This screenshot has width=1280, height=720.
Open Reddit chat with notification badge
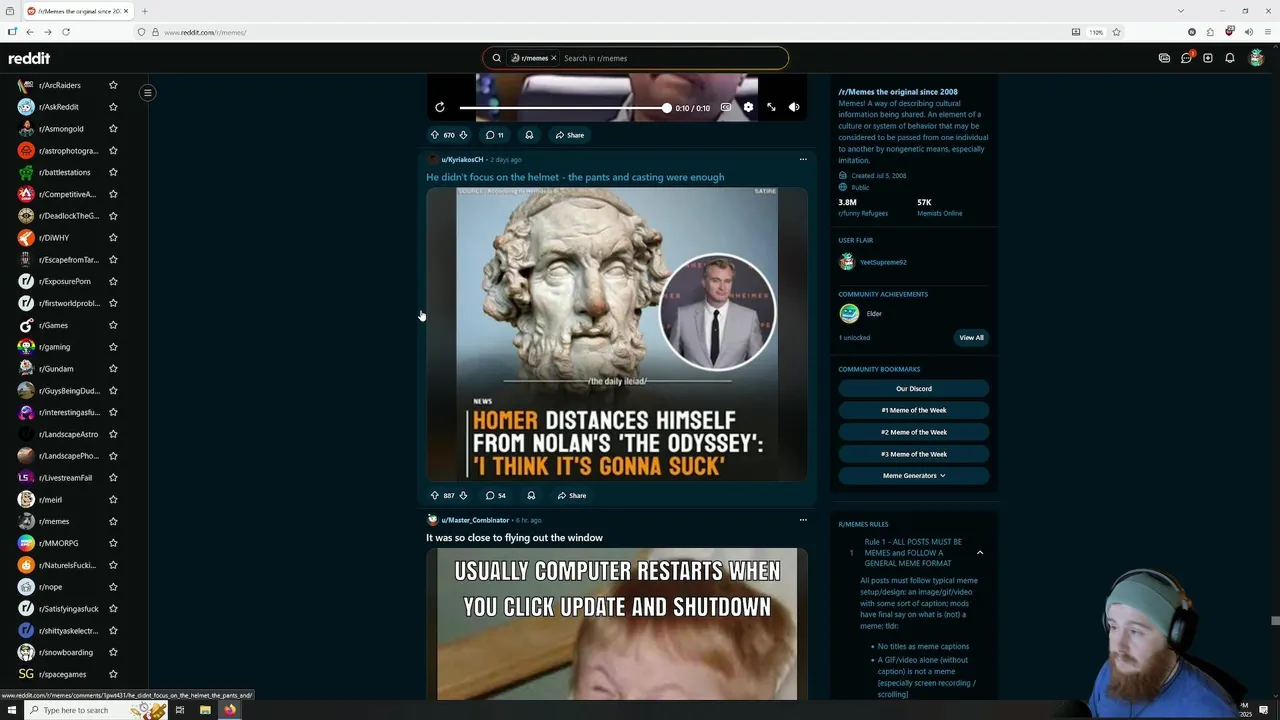pyautogui.click(x=1186, y=58)
